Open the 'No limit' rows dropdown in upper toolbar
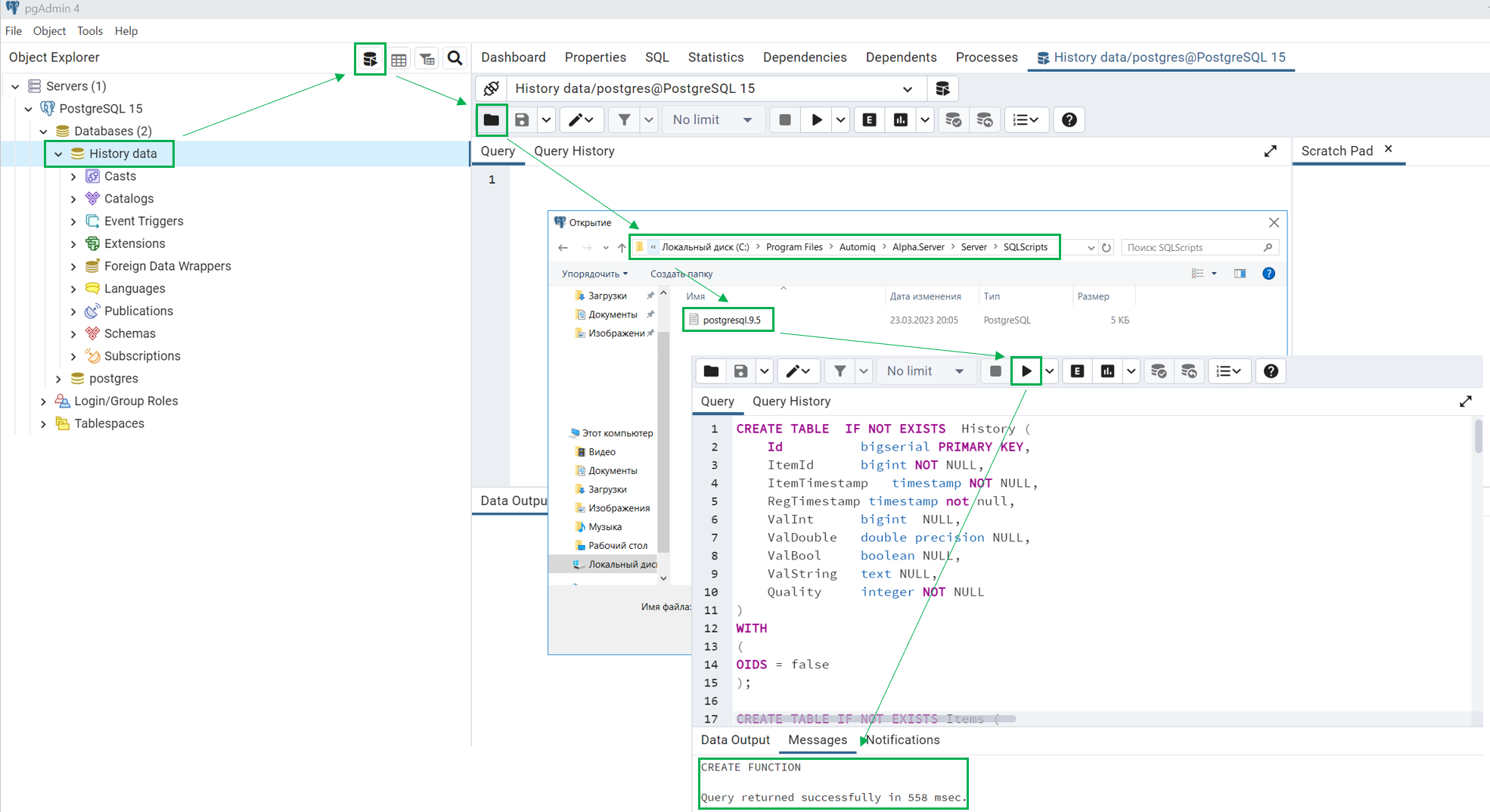The width and height of the screenshot is (1490, 812). 712,119
